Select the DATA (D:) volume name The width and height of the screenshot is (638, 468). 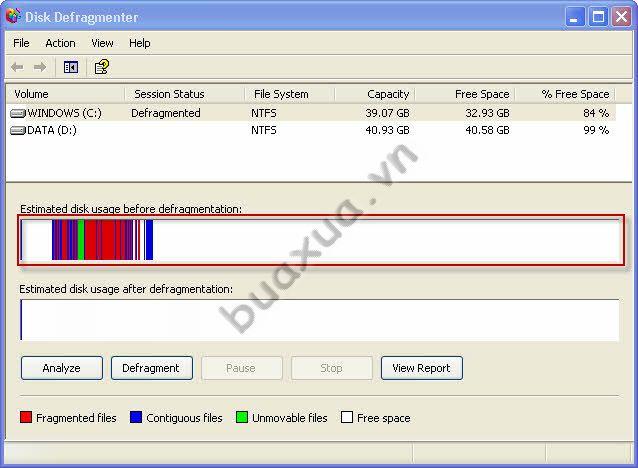[x=52, y=130]
